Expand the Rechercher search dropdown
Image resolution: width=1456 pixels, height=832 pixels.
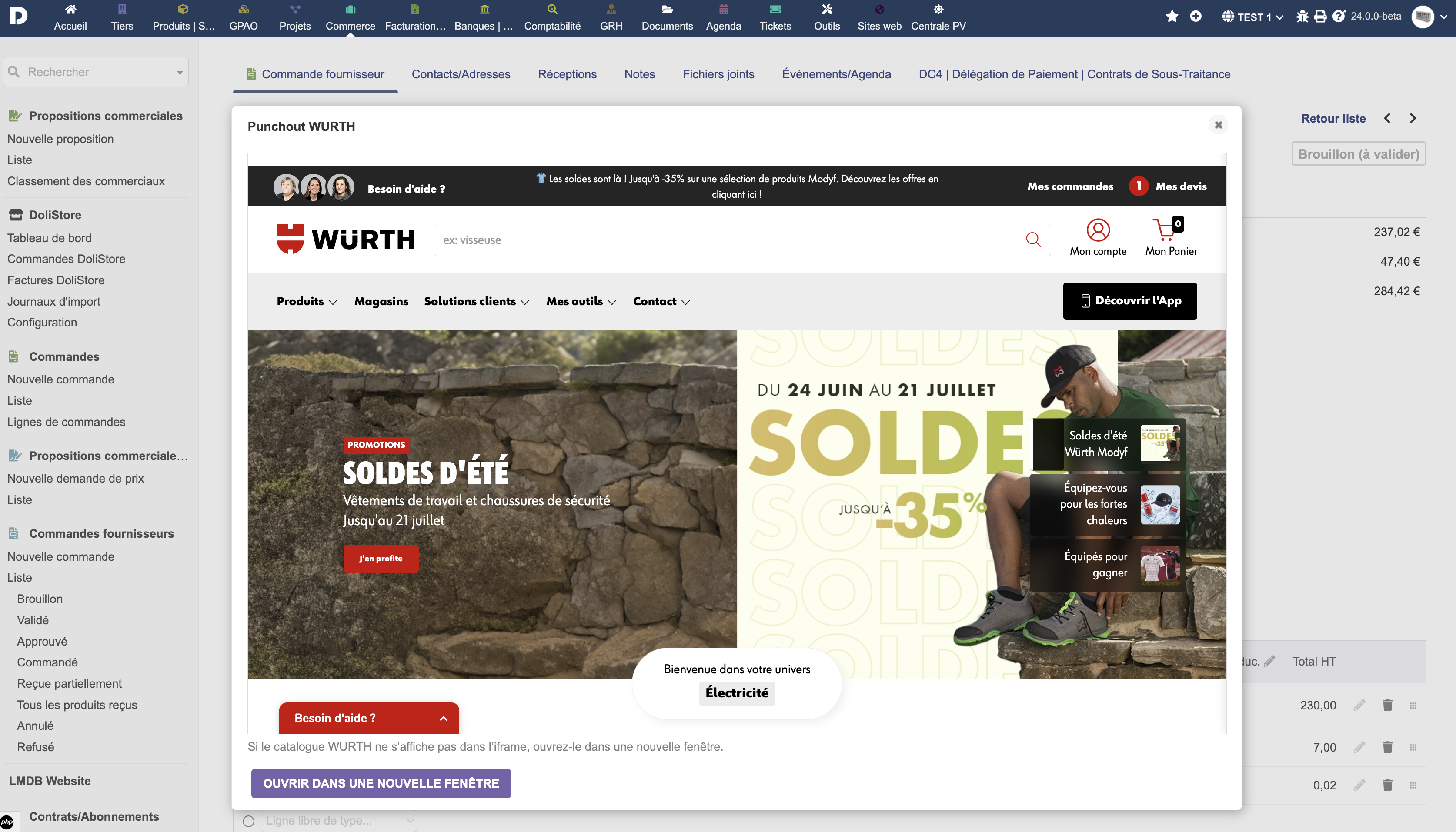(180, 73)
